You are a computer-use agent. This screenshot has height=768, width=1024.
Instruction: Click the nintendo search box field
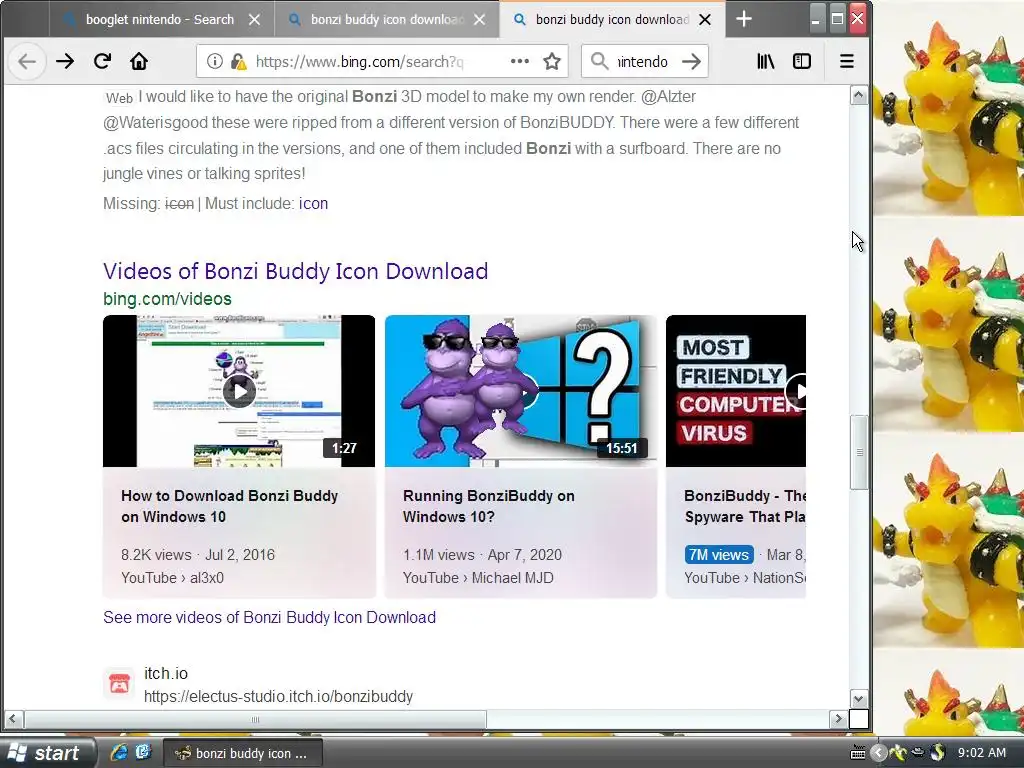coord(643,61)
